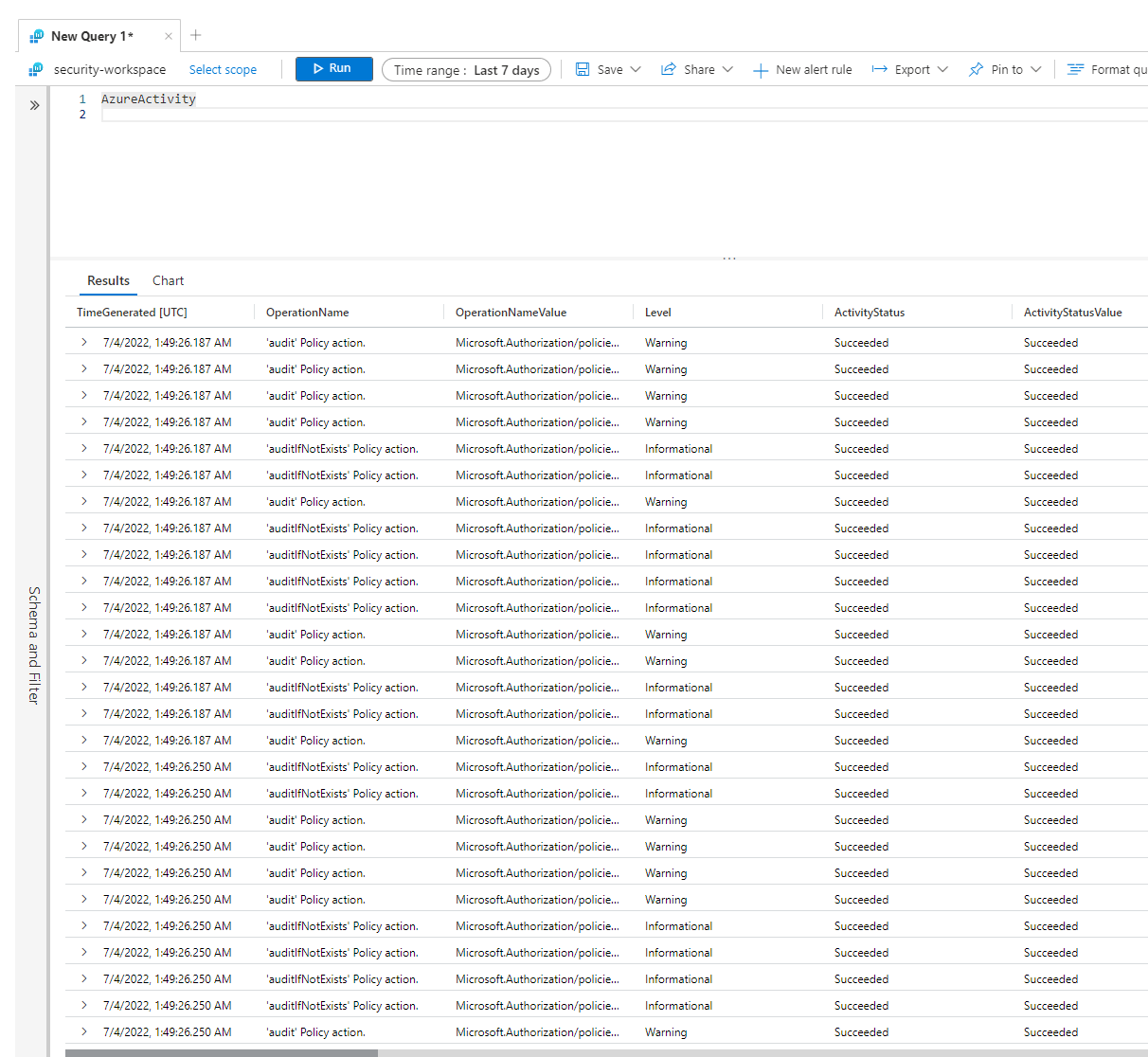Screen dimensions: 1148x1057
Task: Click the workspace icon next to security-workspace
Action: pos(35,69)
